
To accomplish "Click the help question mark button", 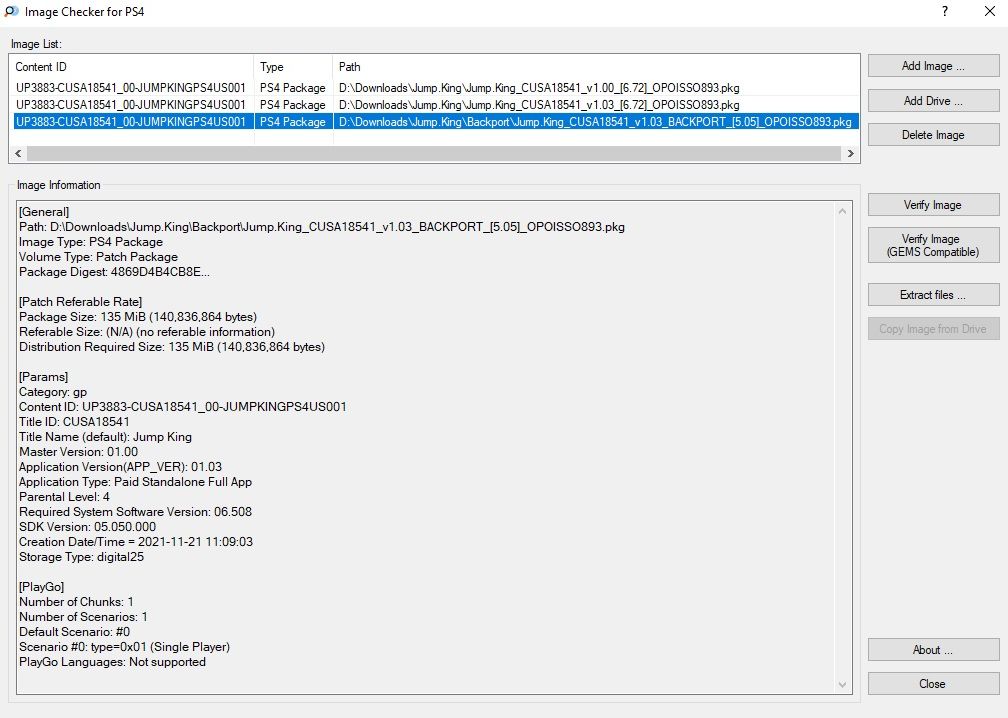I will [944, 12].
